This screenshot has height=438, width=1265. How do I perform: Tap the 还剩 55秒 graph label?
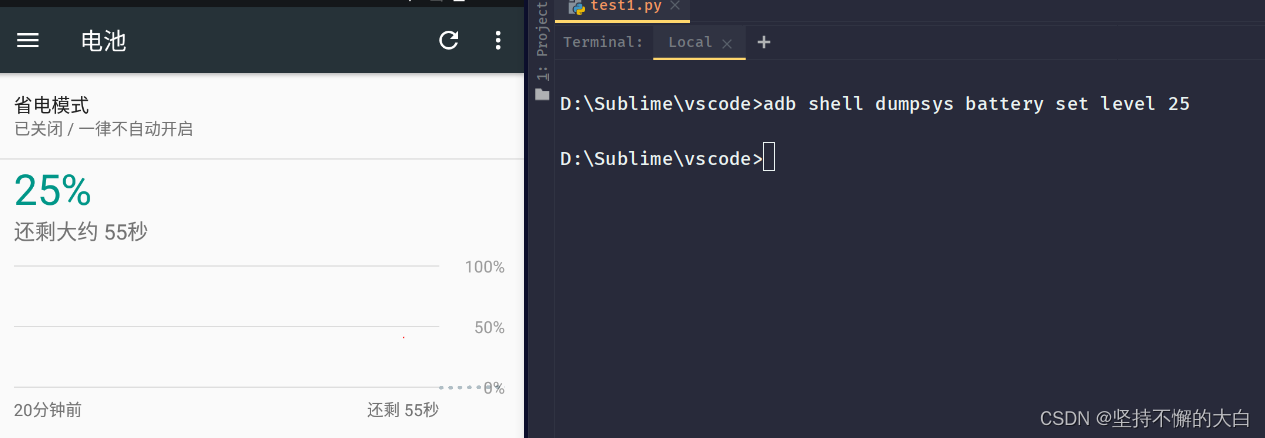pos(403,410)
